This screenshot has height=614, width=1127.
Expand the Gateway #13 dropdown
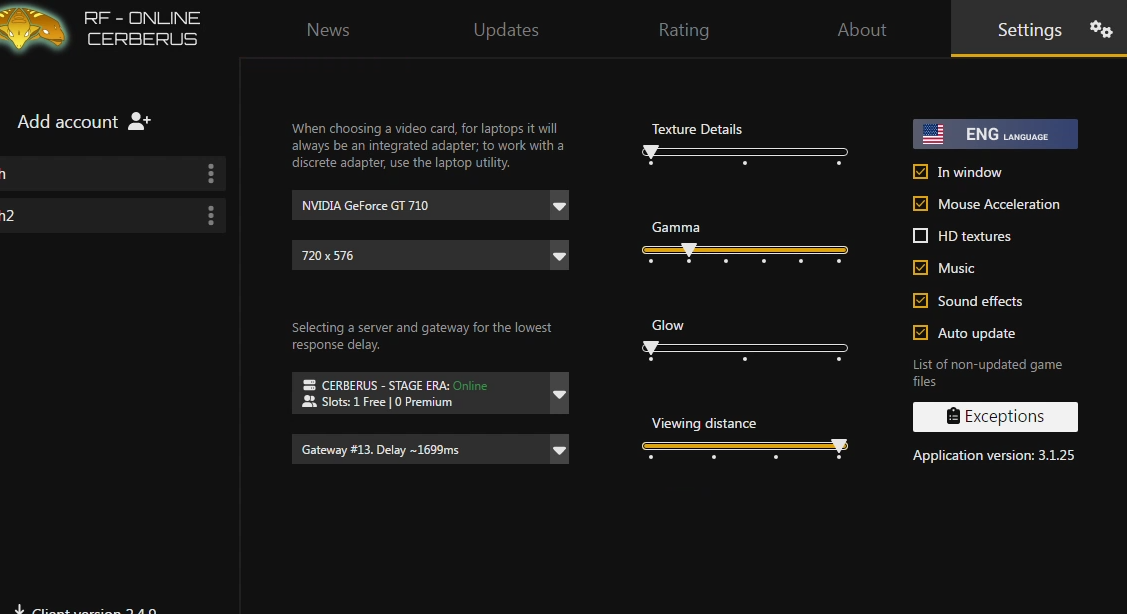(x=559, y=450)
